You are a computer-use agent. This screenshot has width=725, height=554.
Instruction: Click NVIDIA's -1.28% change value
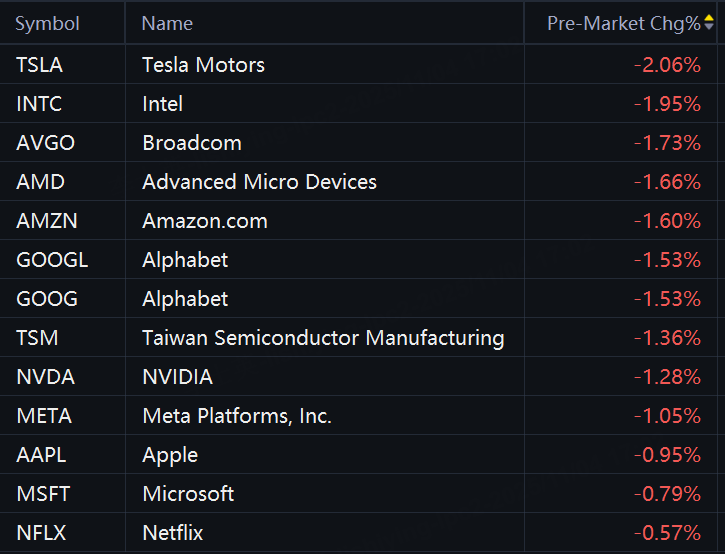click(667, 377)
